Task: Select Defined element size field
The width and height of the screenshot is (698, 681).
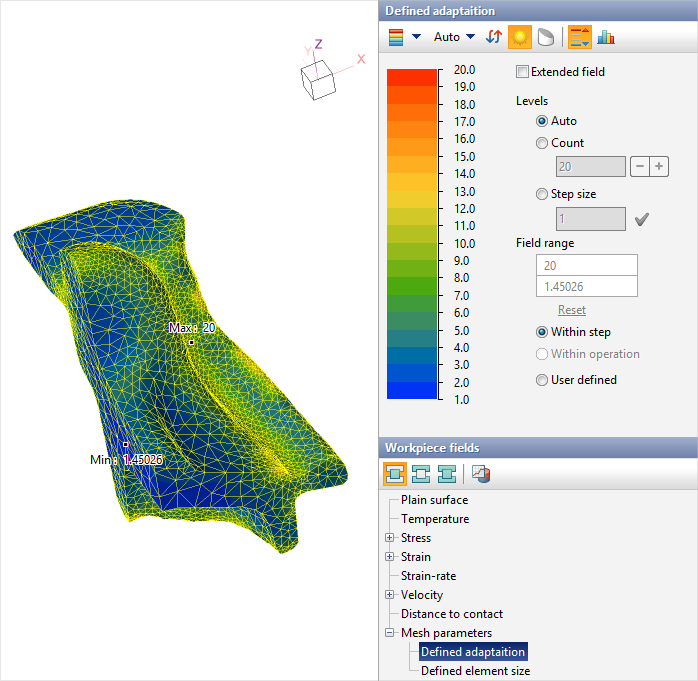Action: 475,671
